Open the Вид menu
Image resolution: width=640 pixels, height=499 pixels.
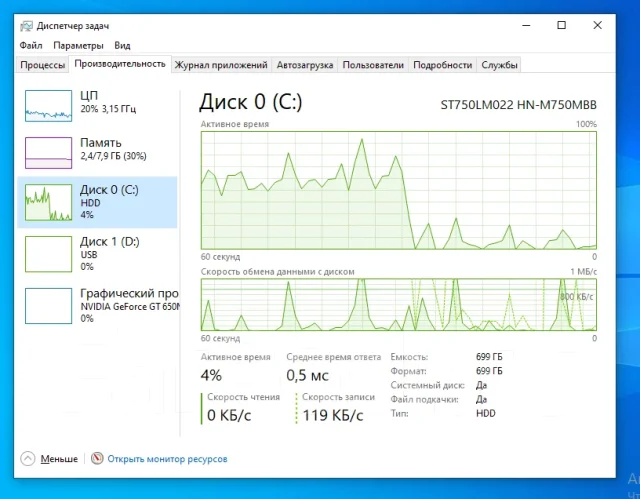pos(122,45)
